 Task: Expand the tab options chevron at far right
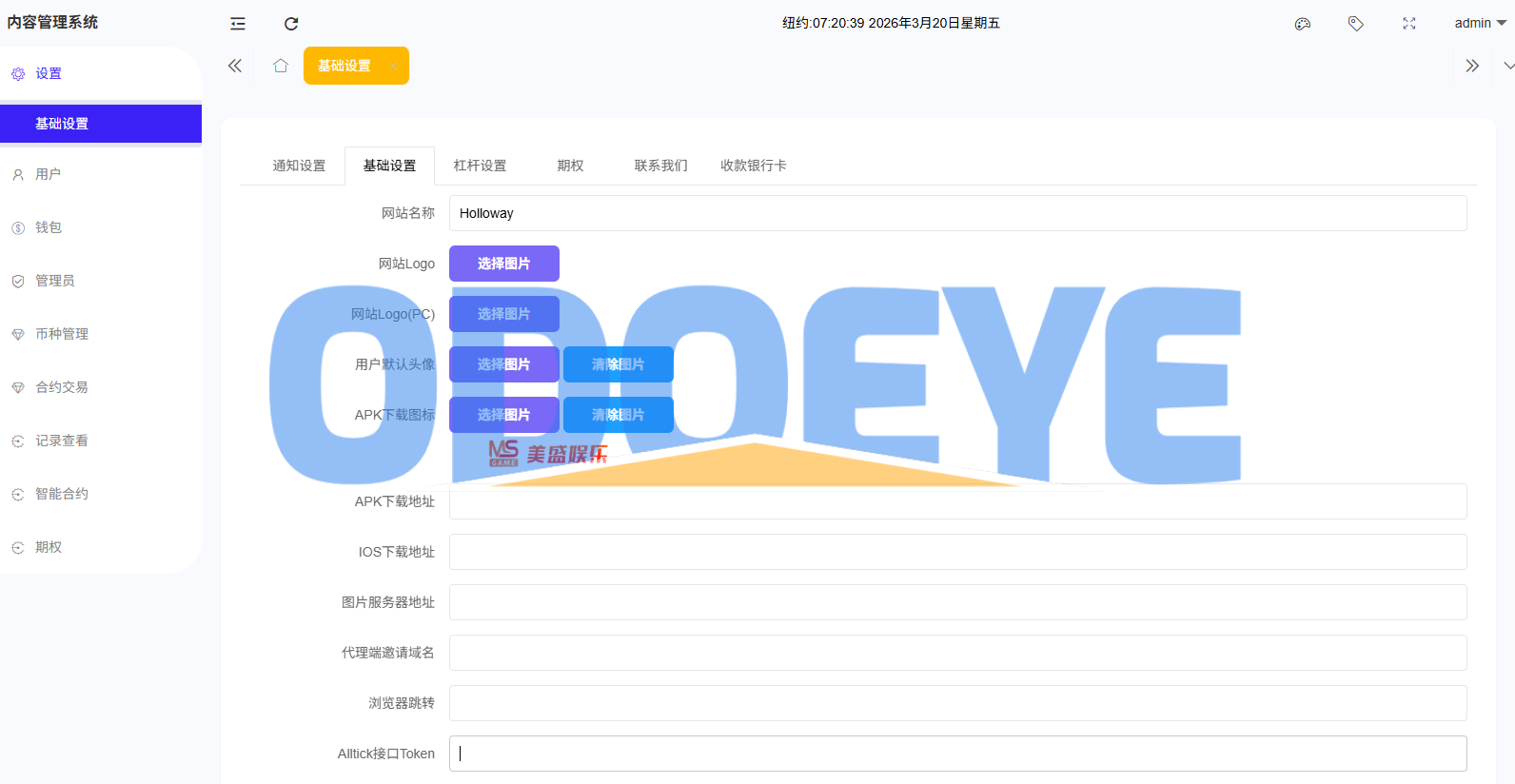(1508, 66)
